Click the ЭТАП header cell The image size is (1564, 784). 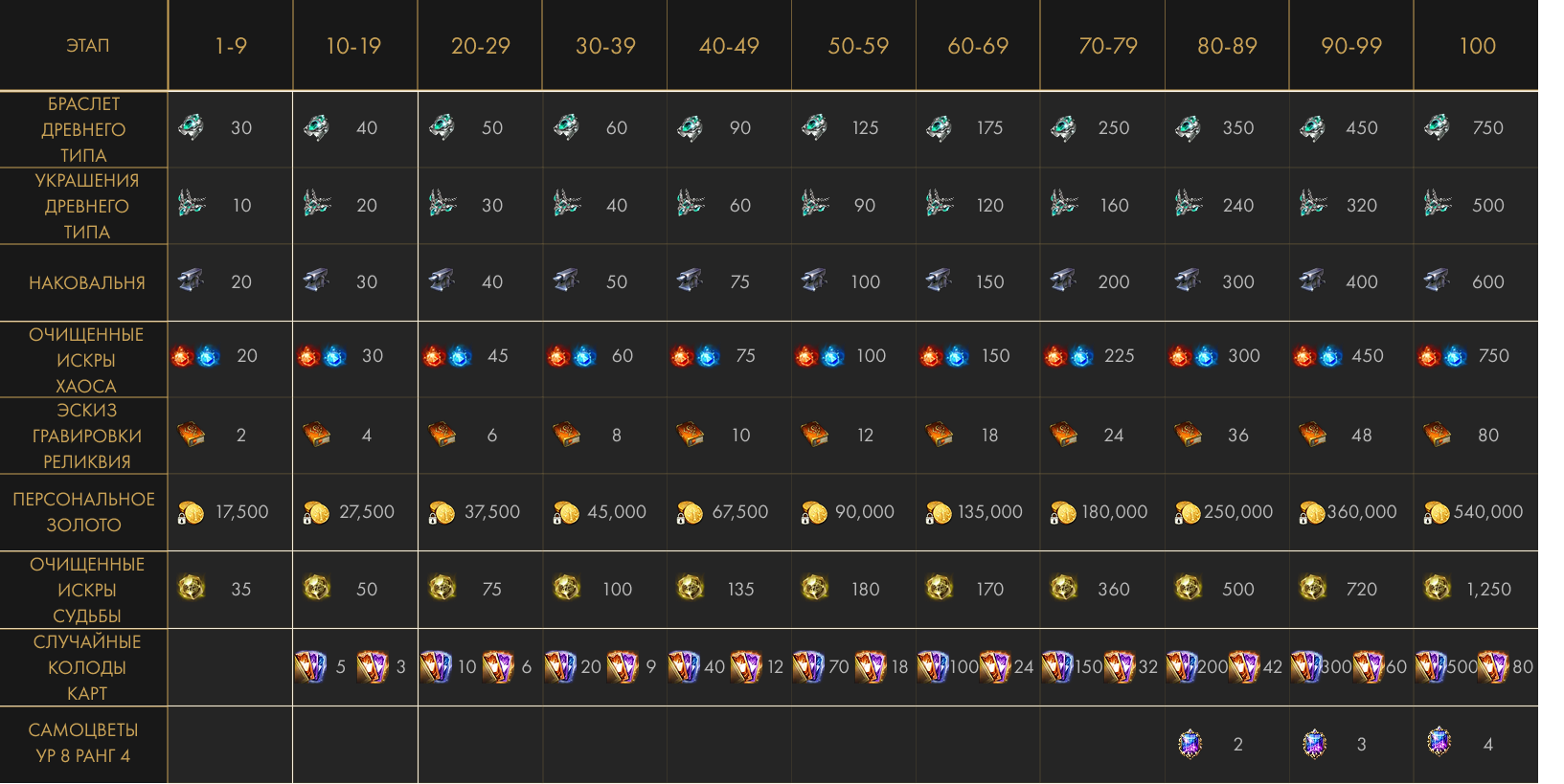coord(87,46)
